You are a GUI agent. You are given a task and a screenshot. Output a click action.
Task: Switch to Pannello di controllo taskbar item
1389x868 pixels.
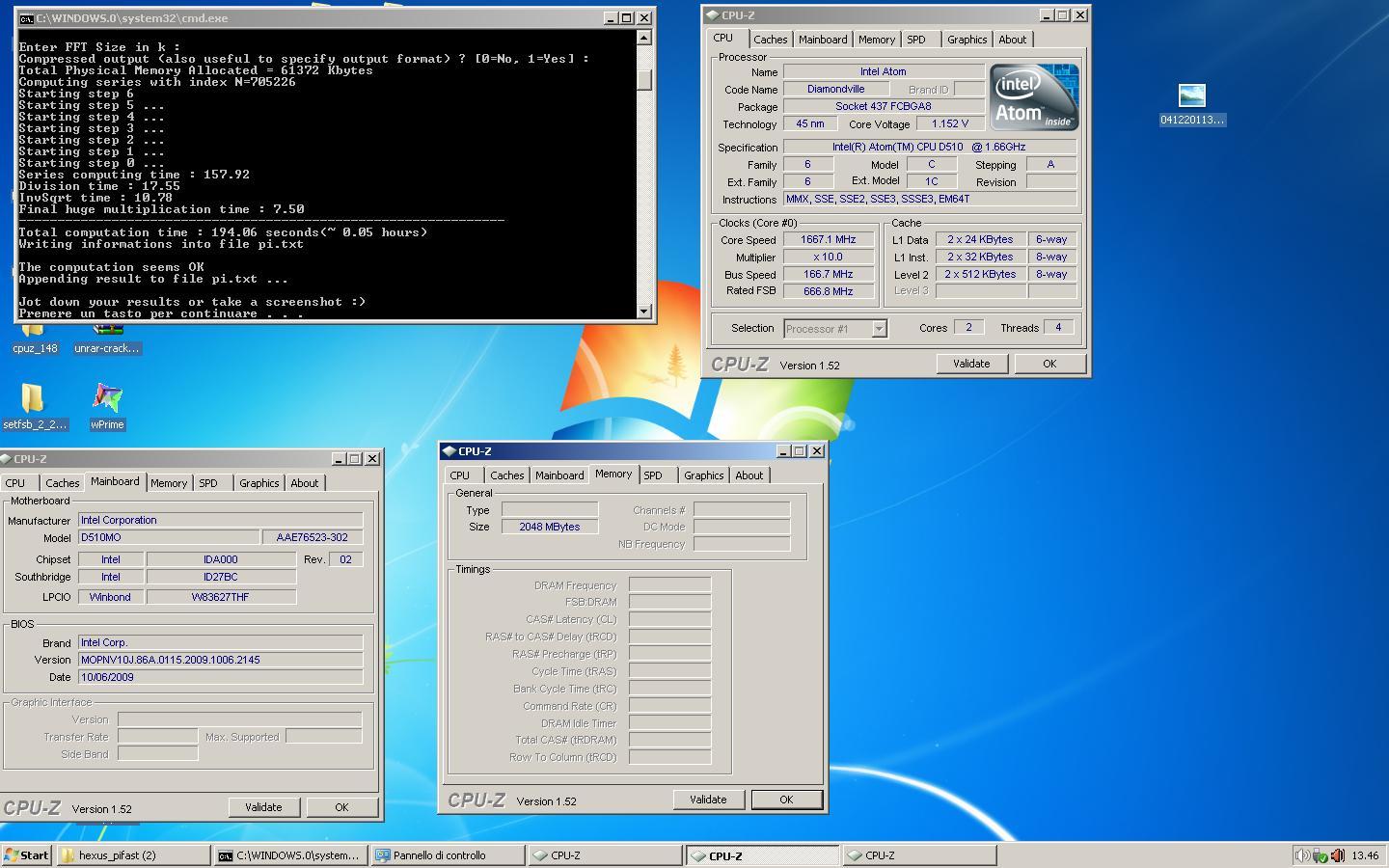448,854
